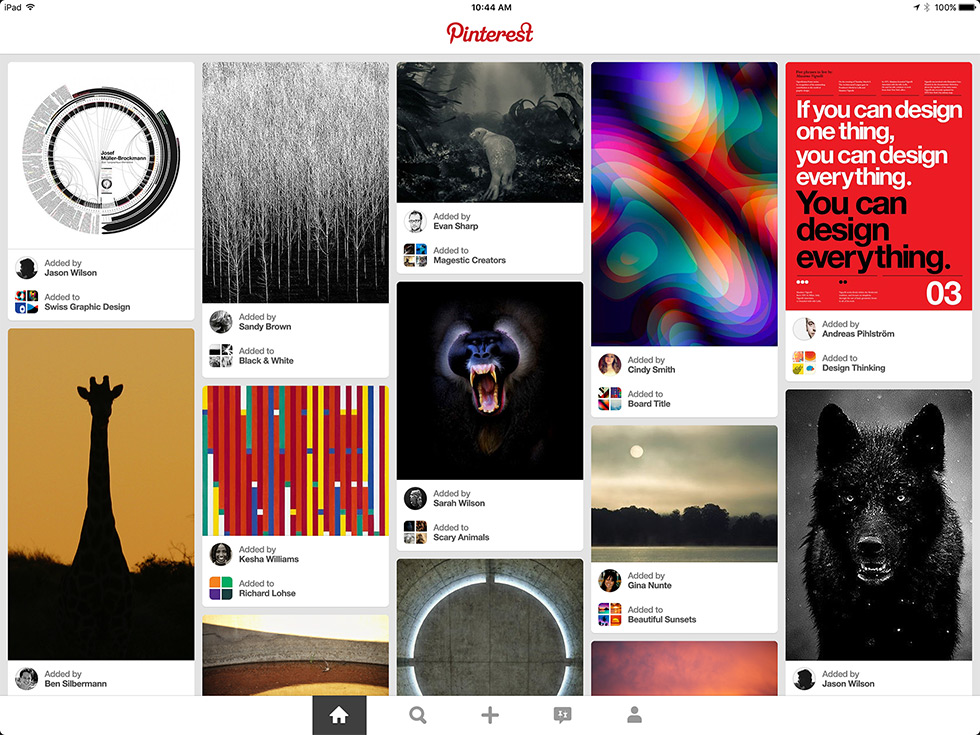
Task: Tap Evan Sharp's avatar
Action: point(415,221)
